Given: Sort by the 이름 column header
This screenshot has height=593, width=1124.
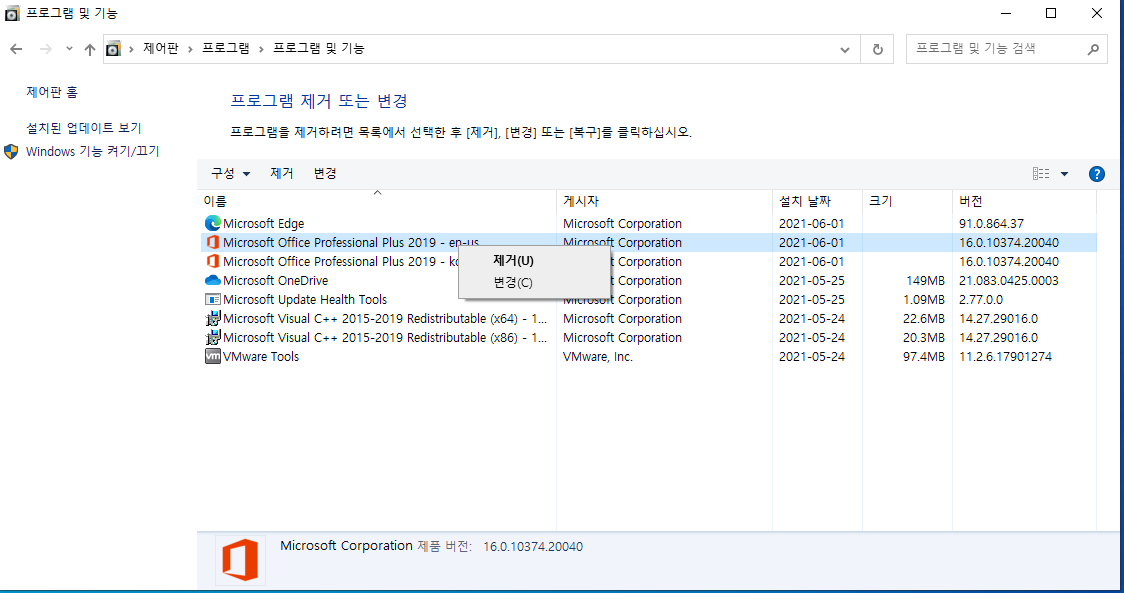Looking at the screenshot, I should coord(377,201).
